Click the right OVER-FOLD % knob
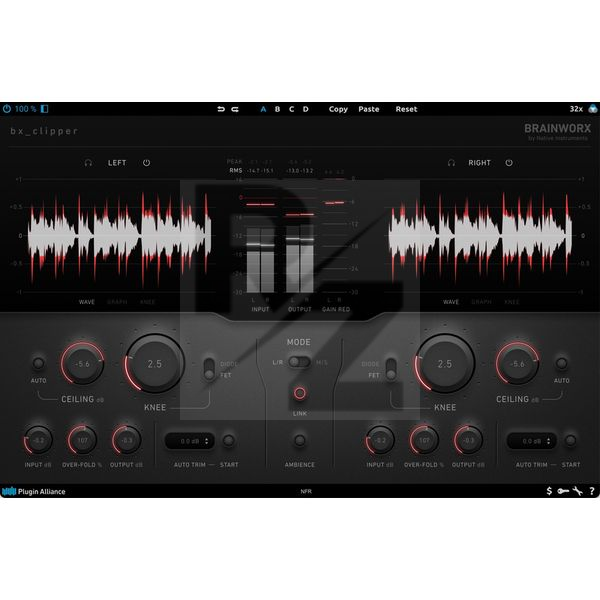This screenshot has width=600, height=600. [424, 440]
